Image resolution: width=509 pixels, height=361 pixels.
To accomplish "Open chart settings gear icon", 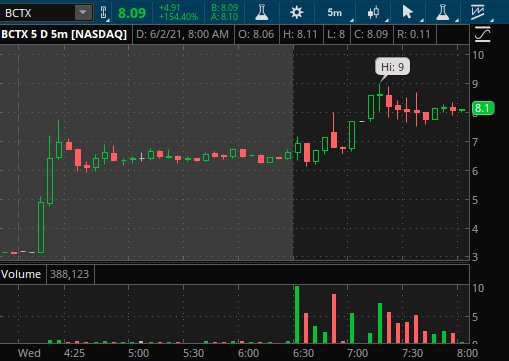I will [x=296, y=13].
